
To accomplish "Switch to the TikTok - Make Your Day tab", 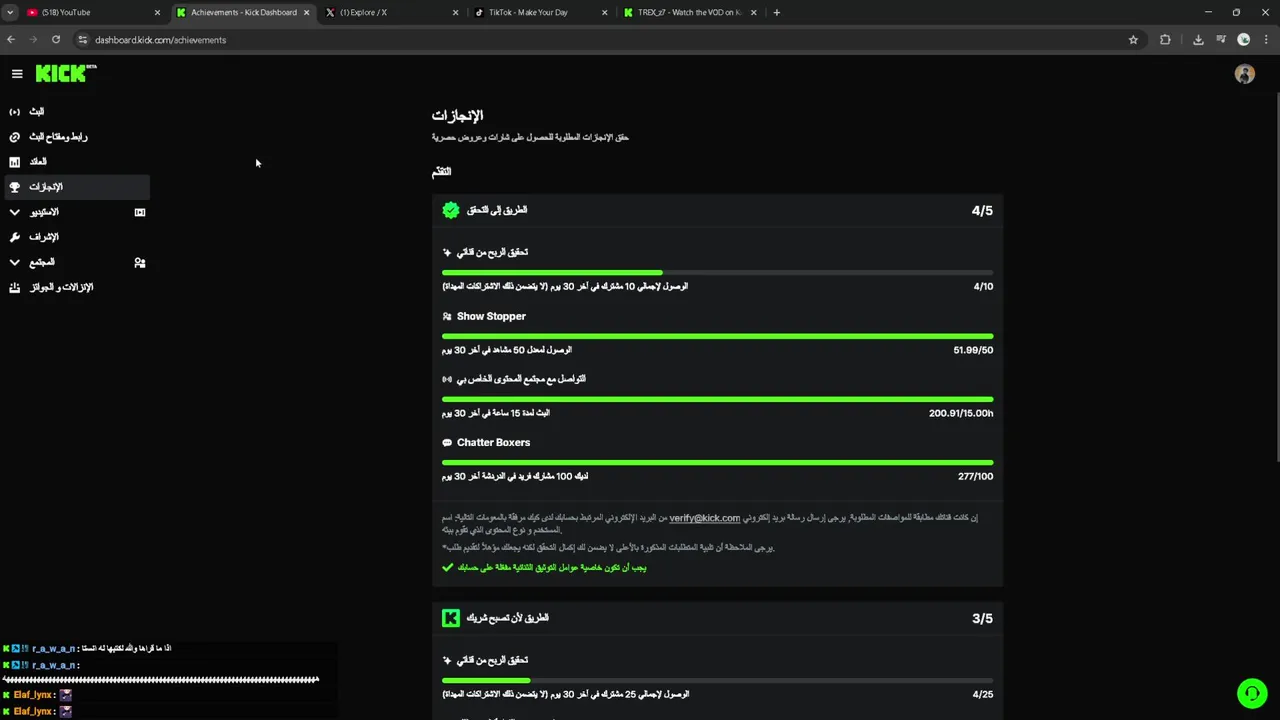I will click(530, 13).
